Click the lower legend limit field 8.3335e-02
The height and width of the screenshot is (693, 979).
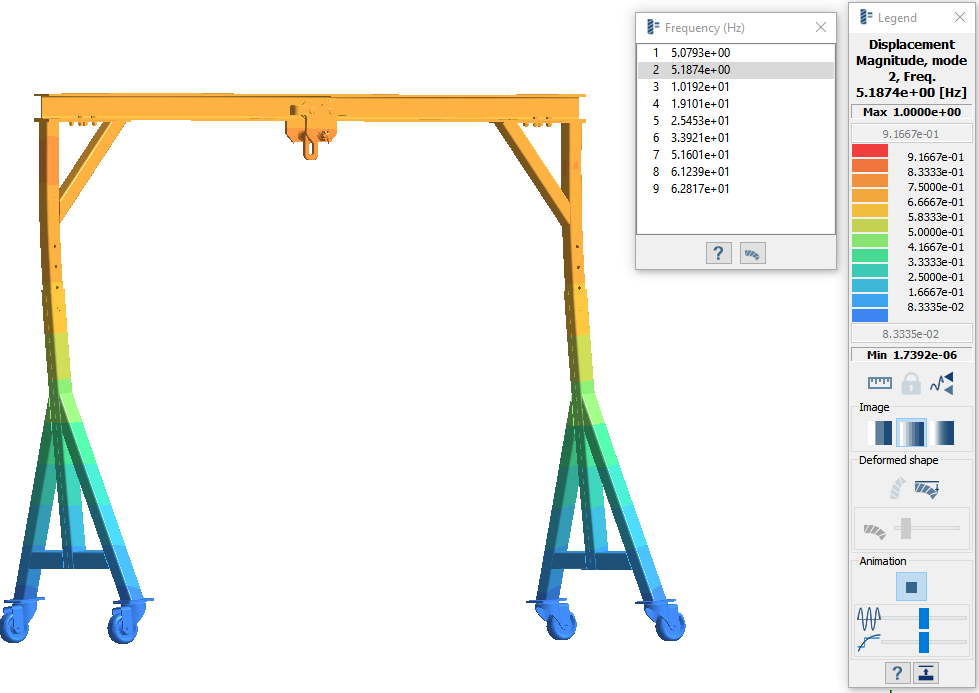(x=910, y=333)
